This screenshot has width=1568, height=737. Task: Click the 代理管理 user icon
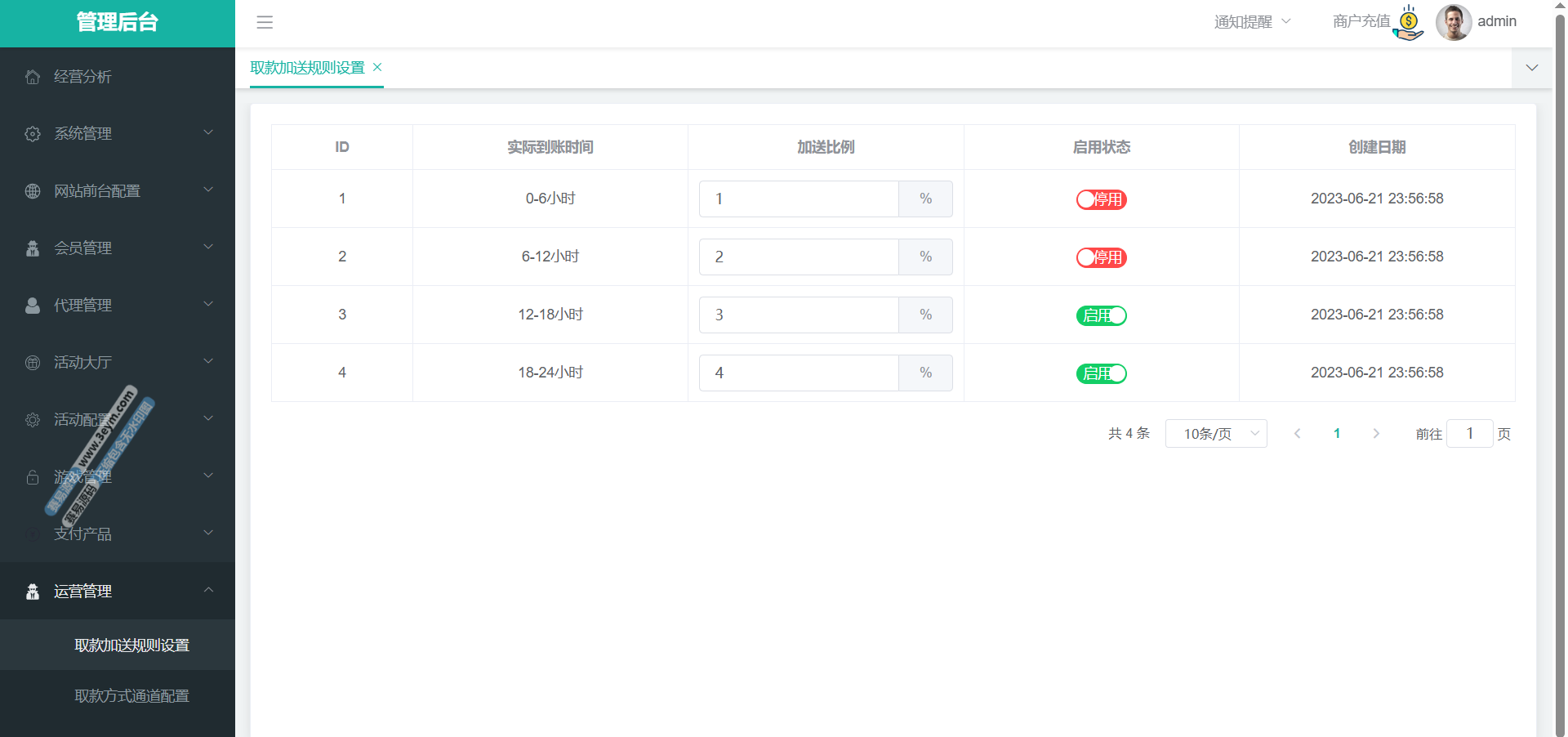(x=33, y=306)
